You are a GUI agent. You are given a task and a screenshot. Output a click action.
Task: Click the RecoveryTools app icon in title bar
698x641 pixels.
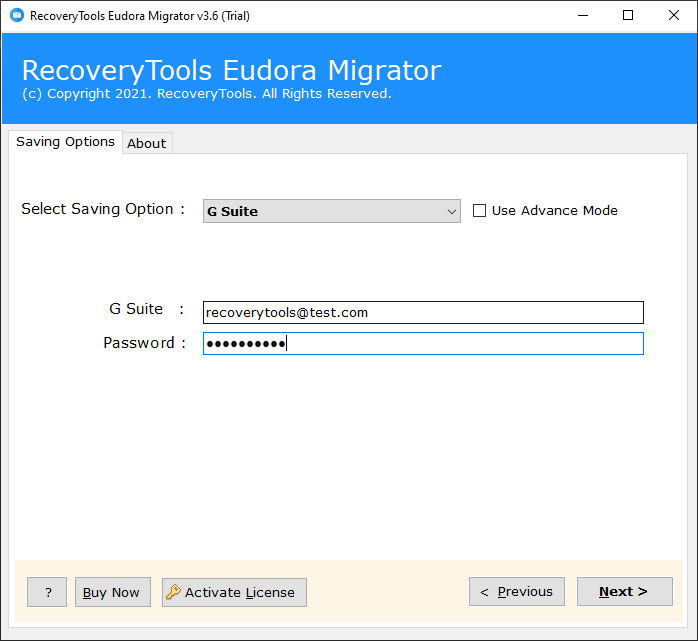point(17,16)
